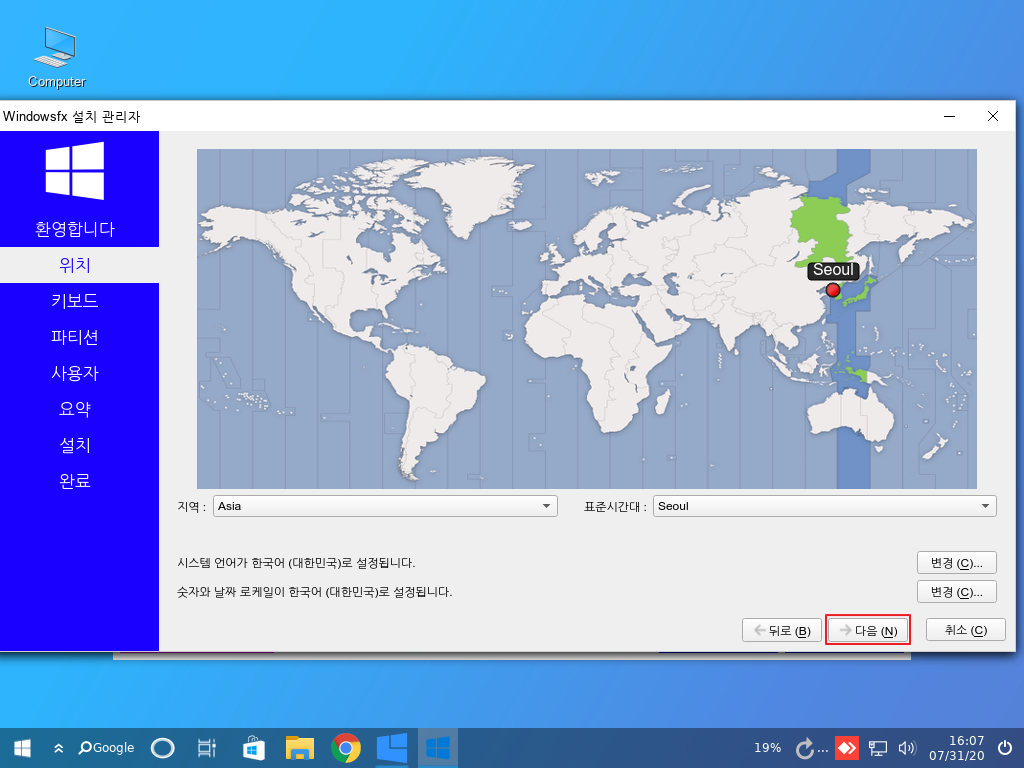The image size is (1024, 768).
Task: Launch Chrome from the taskbar
Action: 346,748
